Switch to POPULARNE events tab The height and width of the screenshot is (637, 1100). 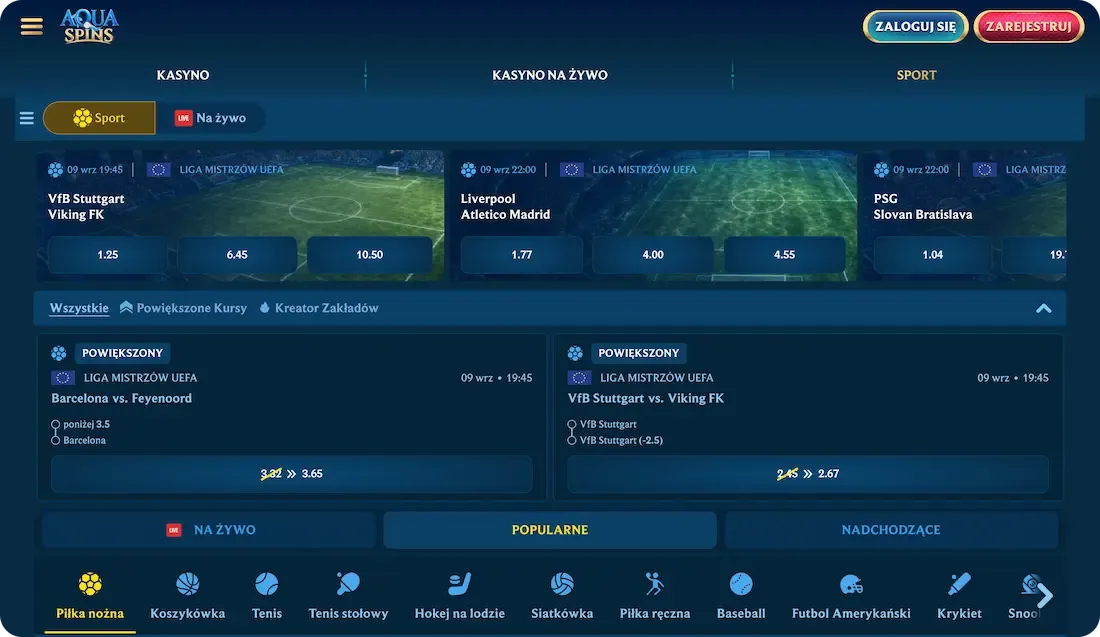(x=550, y=530)
